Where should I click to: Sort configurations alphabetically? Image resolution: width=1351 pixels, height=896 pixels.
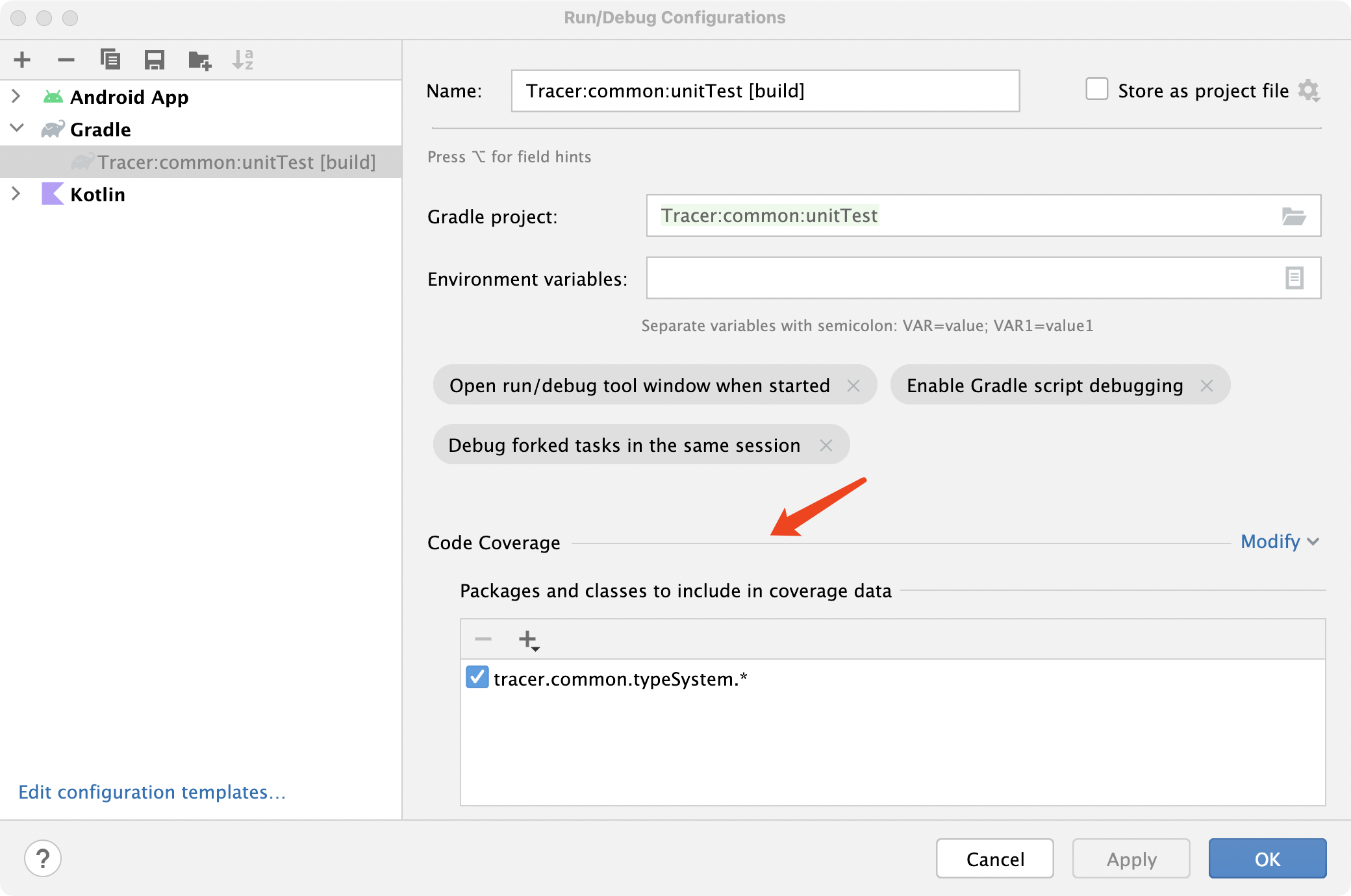(x=242, y=60)
